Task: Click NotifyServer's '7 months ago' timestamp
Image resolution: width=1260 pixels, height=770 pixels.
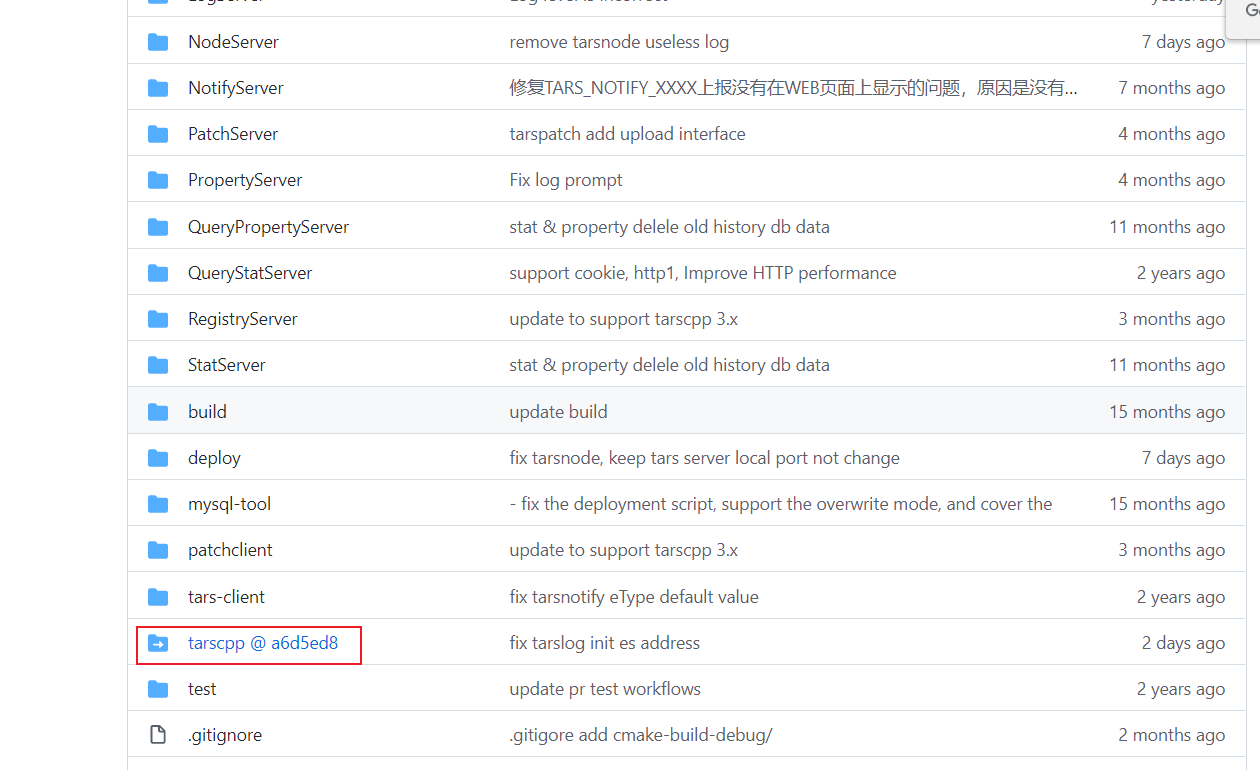Action: point(1171,88)
